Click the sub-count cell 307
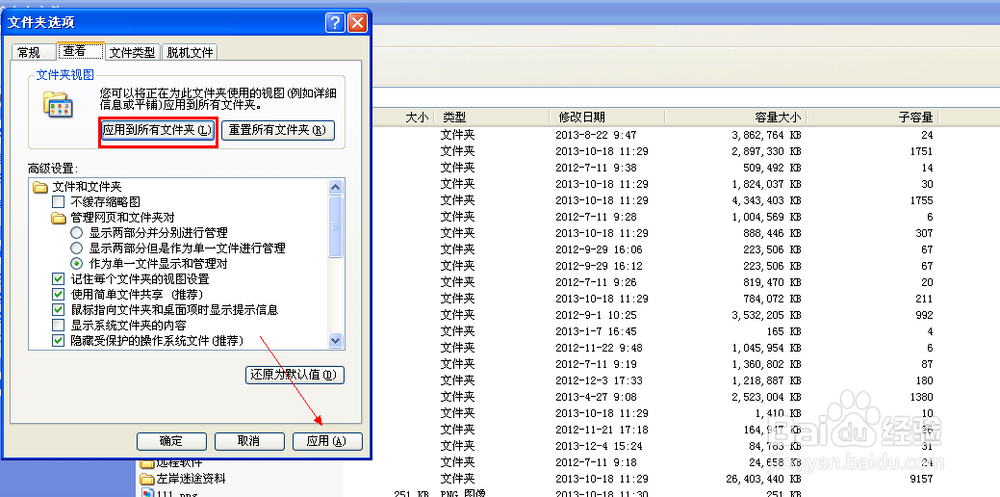 (x=925, y=234)
